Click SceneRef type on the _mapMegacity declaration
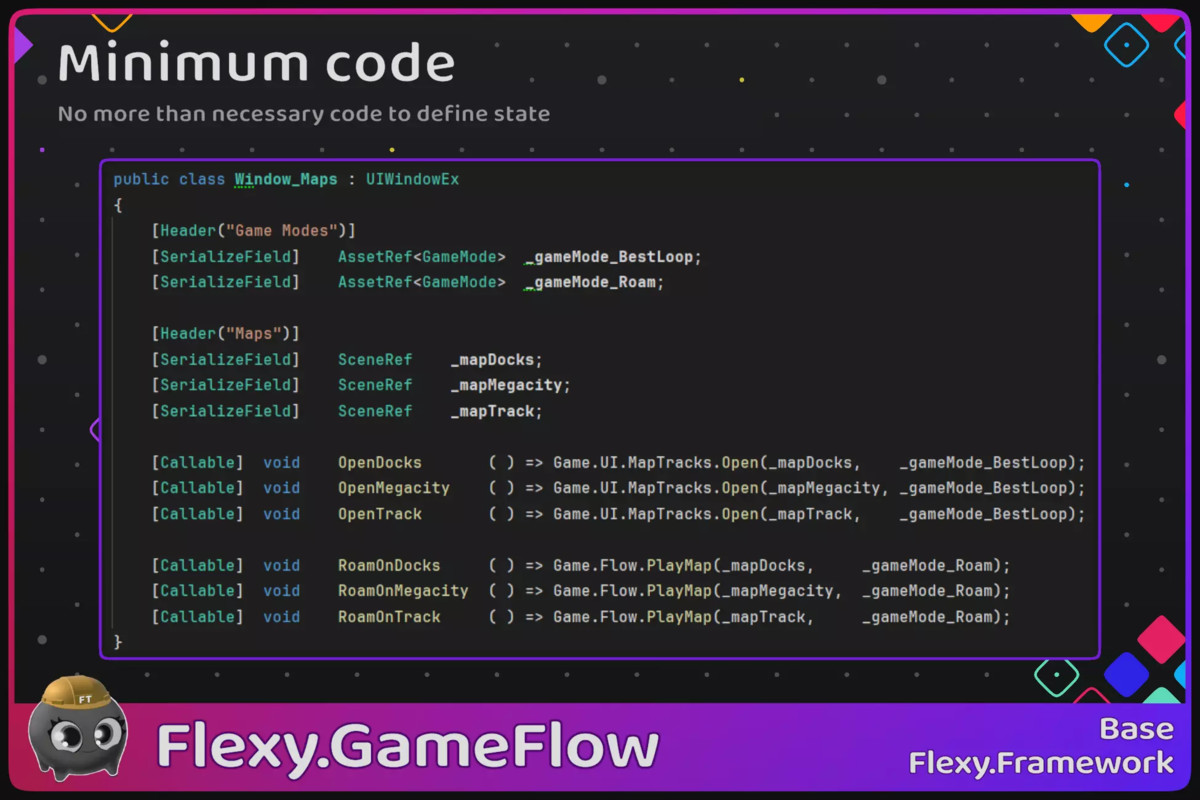 click(x=375, y=385)
